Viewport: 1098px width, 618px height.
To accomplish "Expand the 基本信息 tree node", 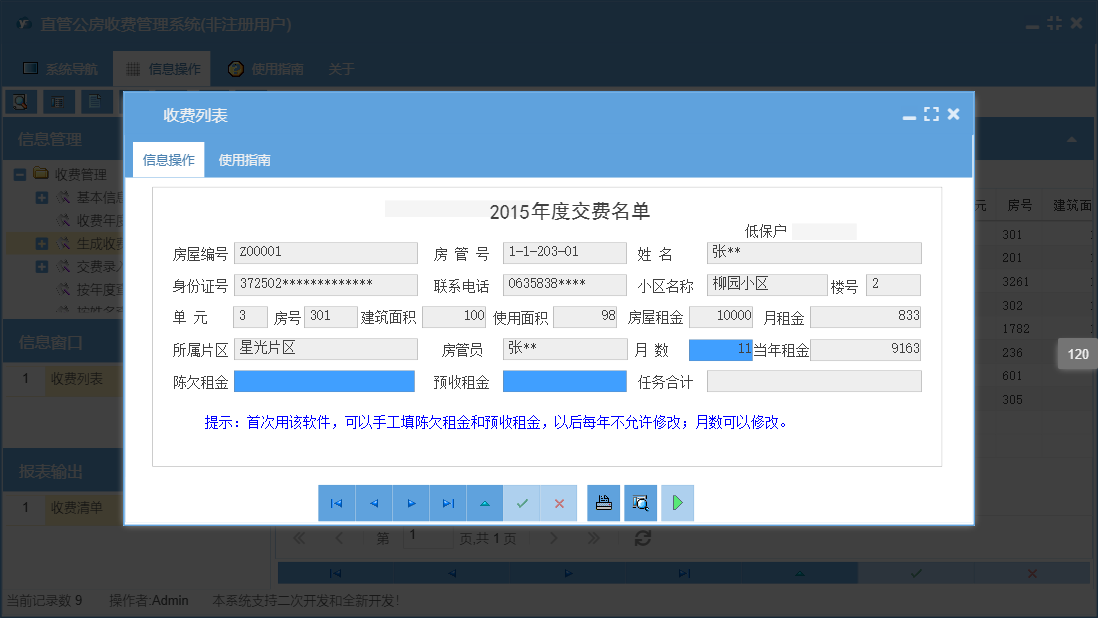I will [42, 197].
